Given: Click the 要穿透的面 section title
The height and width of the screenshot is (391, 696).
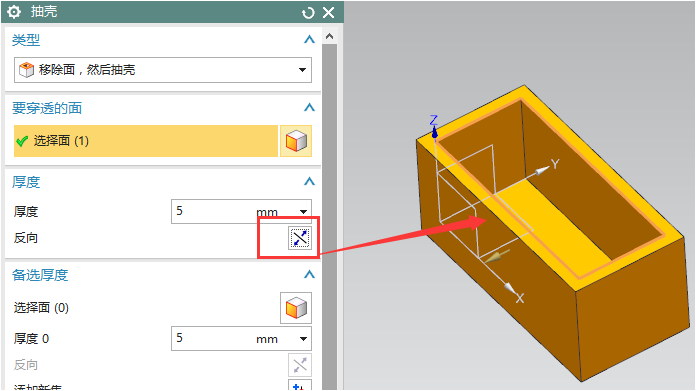Looking at the screenshot, I should (x=47, y=108).
